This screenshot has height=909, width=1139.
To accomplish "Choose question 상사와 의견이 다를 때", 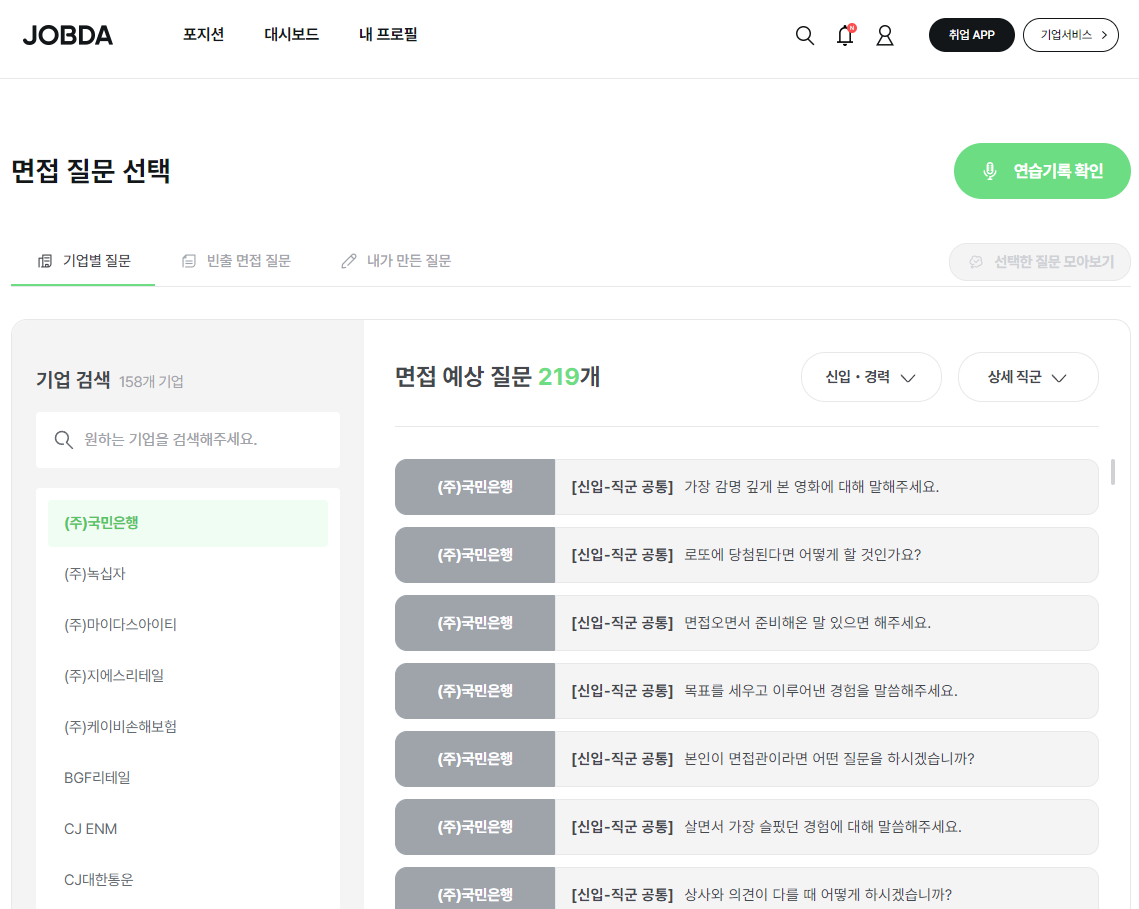I will [x=746, y=889].
